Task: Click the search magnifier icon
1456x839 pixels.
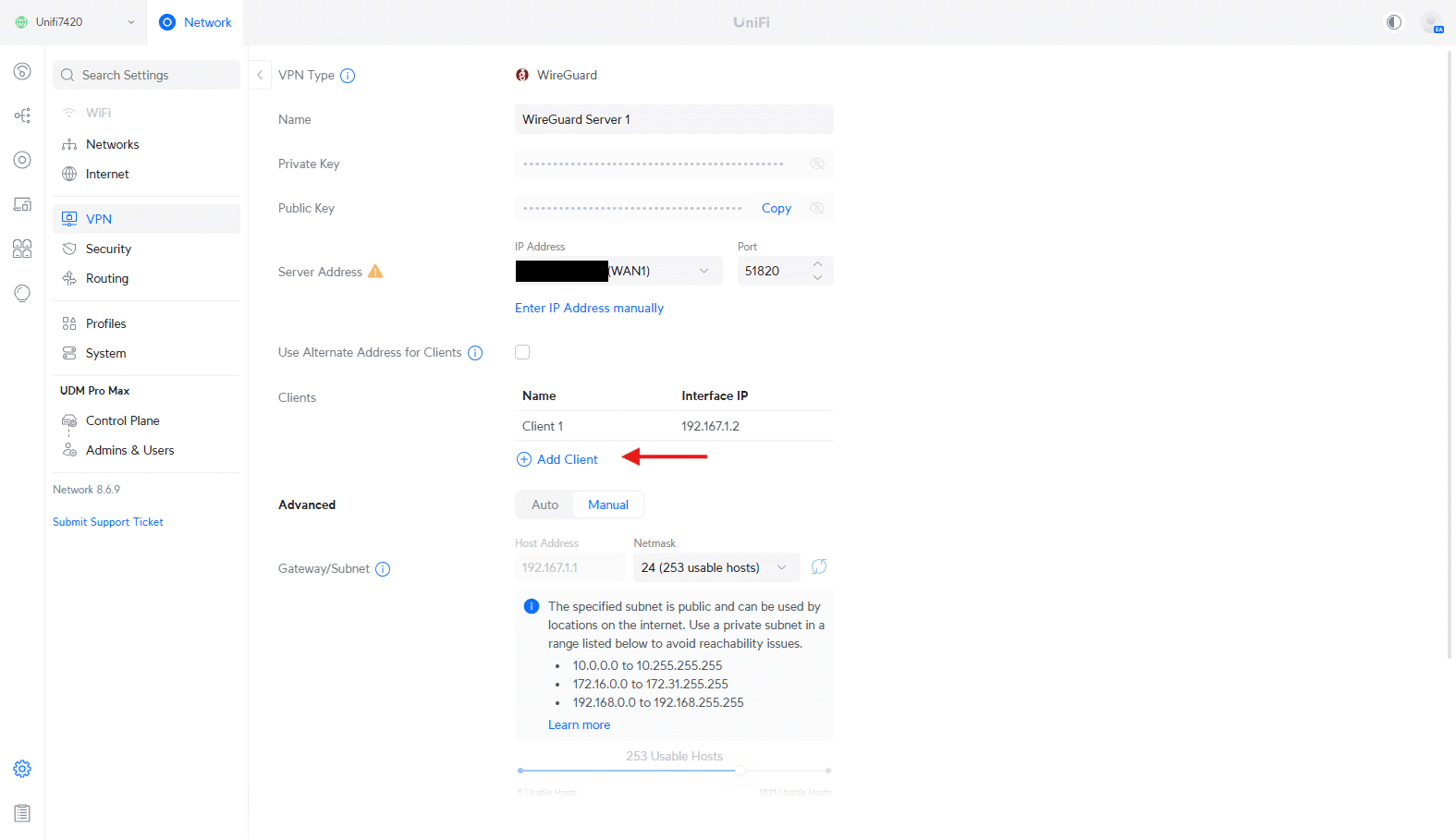Action: point(67,75)
